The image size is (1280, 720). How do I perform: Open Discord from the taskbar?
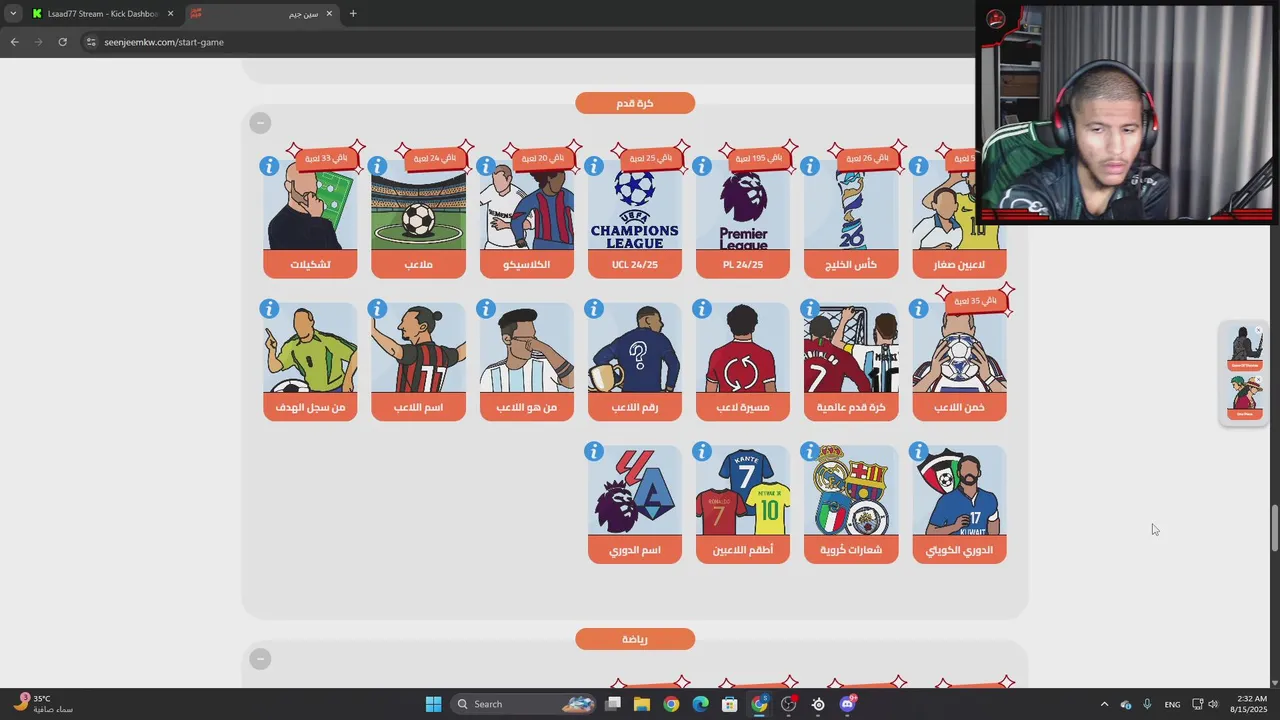click(848, 704)
